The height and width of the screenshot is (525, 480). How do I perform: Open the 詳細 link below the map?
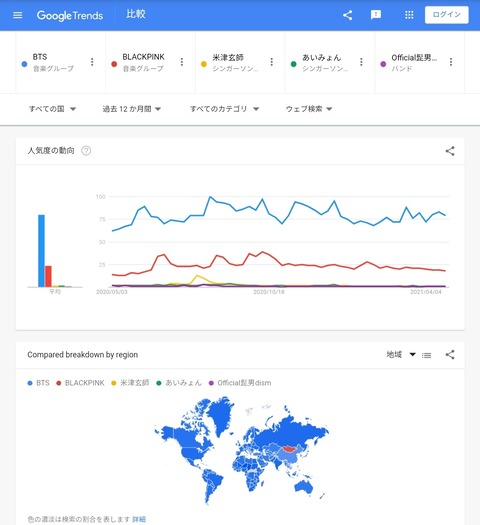(139, 519)
